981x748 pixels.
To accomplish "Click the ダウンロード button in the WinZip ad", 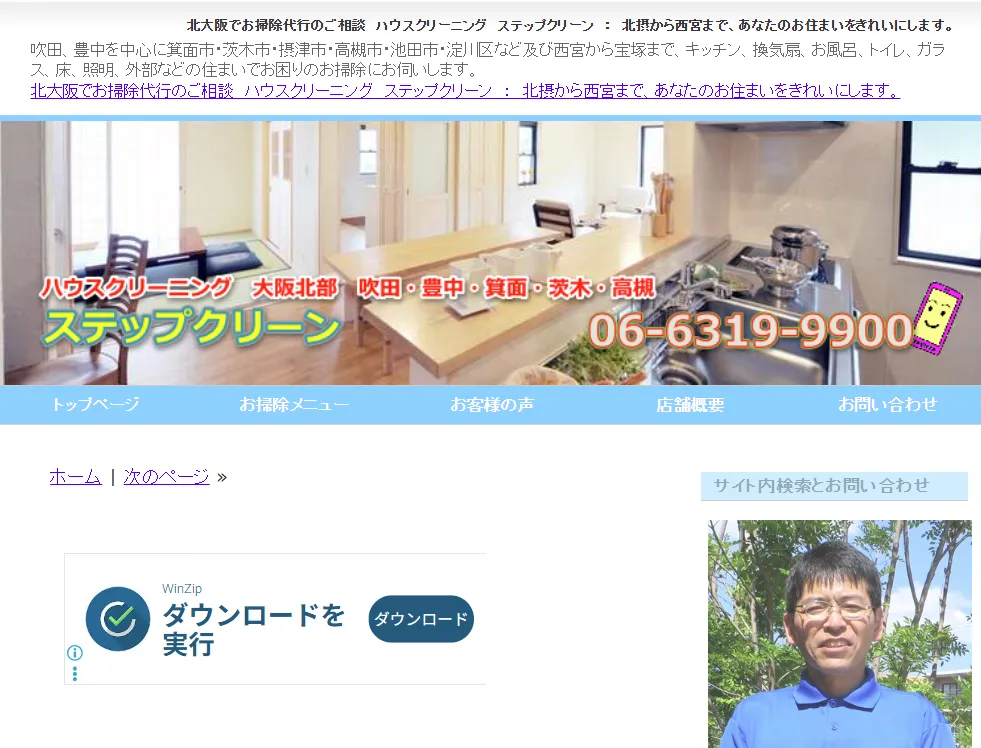I will point(421,619).
